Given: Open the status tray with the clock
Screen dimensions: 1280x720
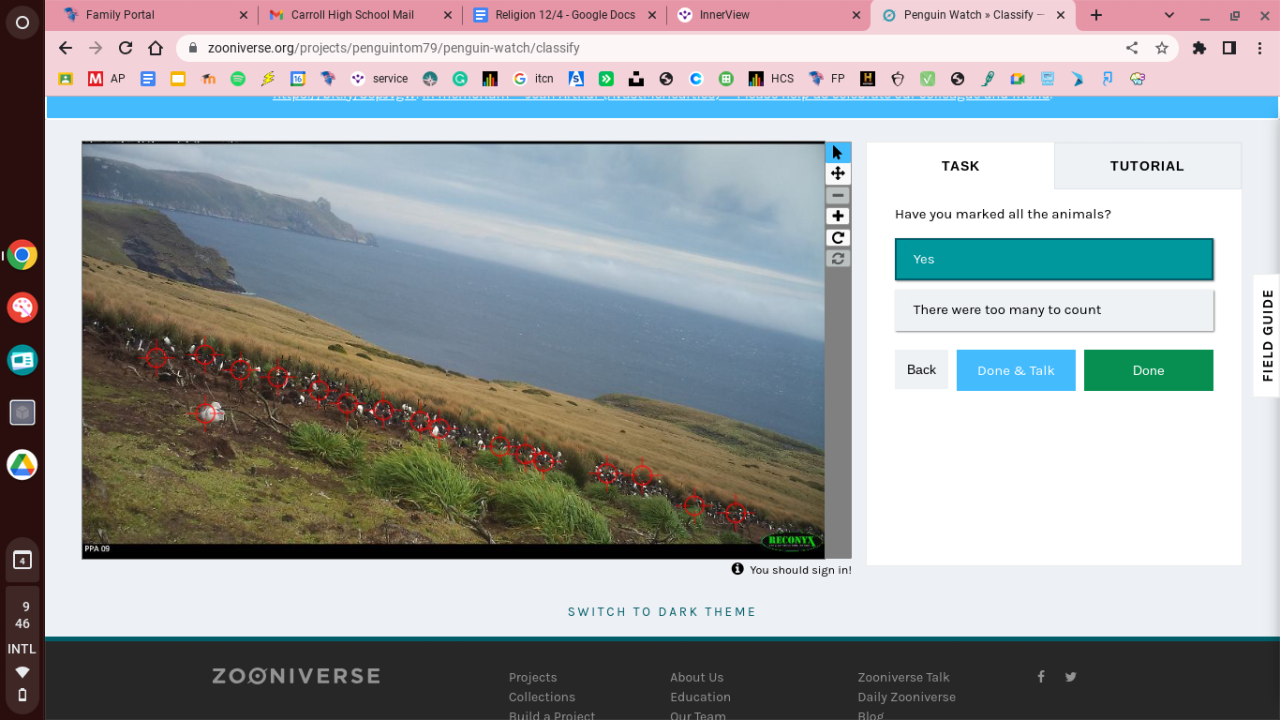Looking at the screenshot, I should point(22,648).
